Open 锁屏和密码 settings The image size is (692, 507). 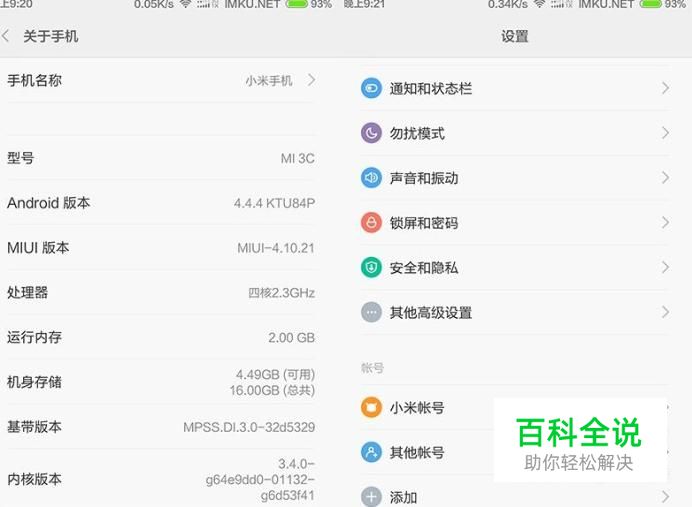click(515, 222)
